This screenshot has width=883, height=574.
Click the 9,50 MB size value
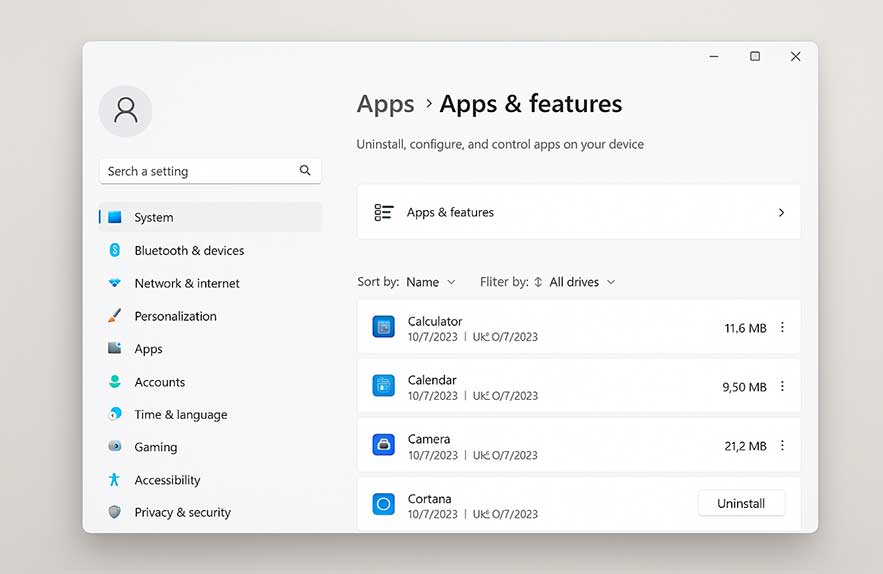coord(744,387)
